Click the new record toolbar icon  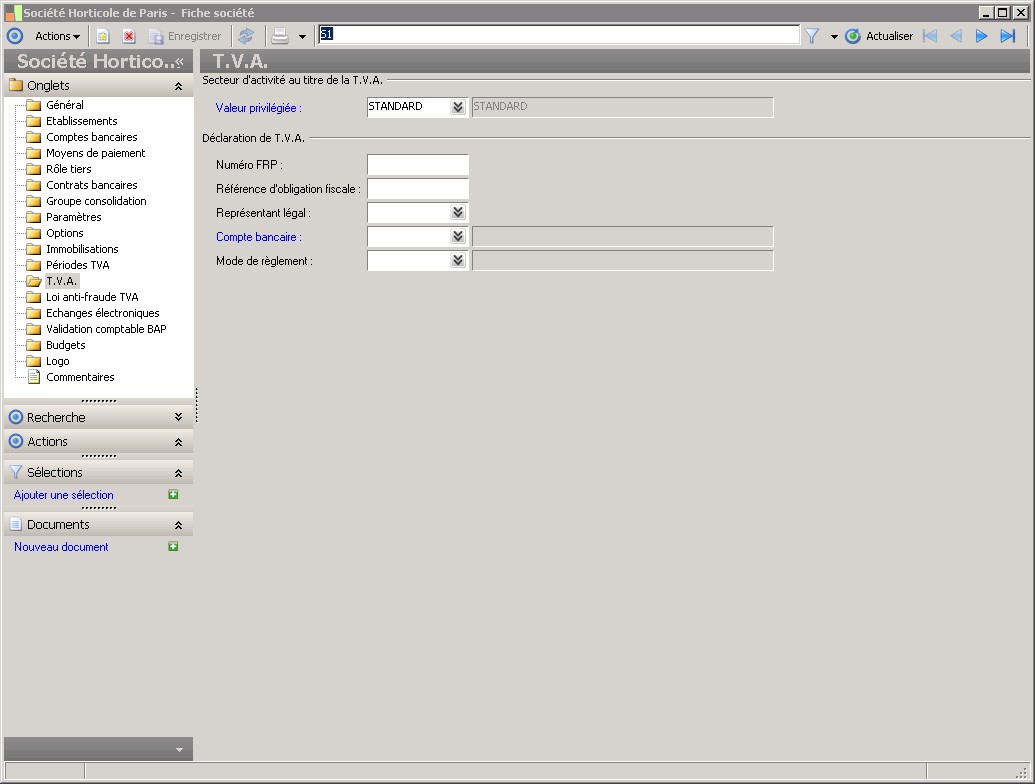tap(102, 36)
